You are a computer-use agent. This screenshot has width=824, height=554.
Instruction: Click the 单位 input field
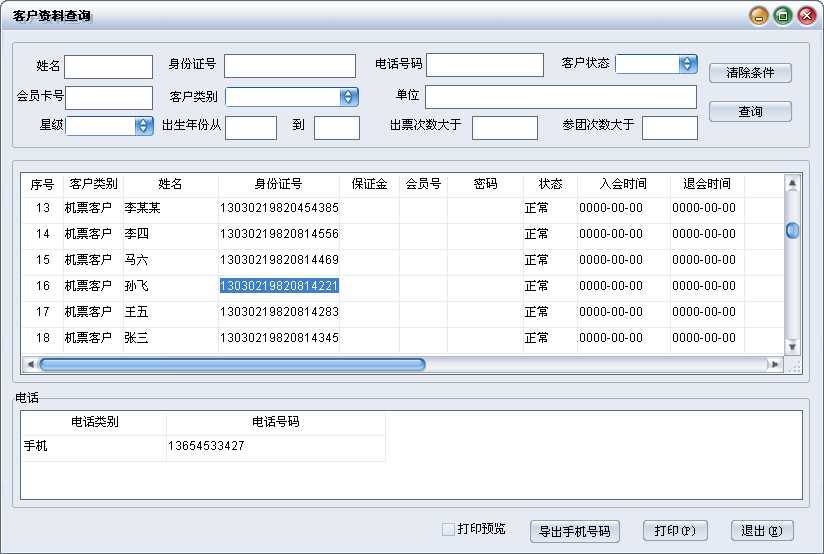(561, 97)
